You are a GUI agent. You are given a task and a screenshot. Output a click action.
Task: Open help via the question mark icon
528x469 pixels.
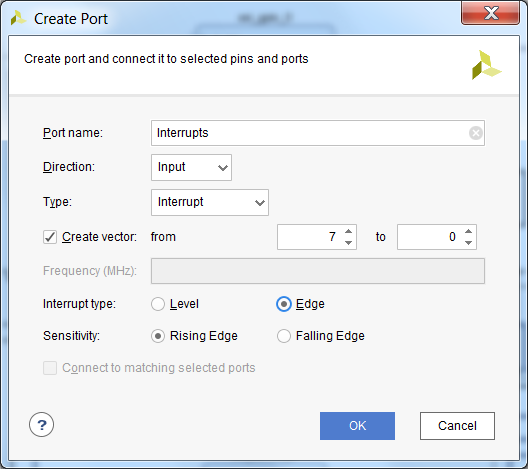click(41, 425)
